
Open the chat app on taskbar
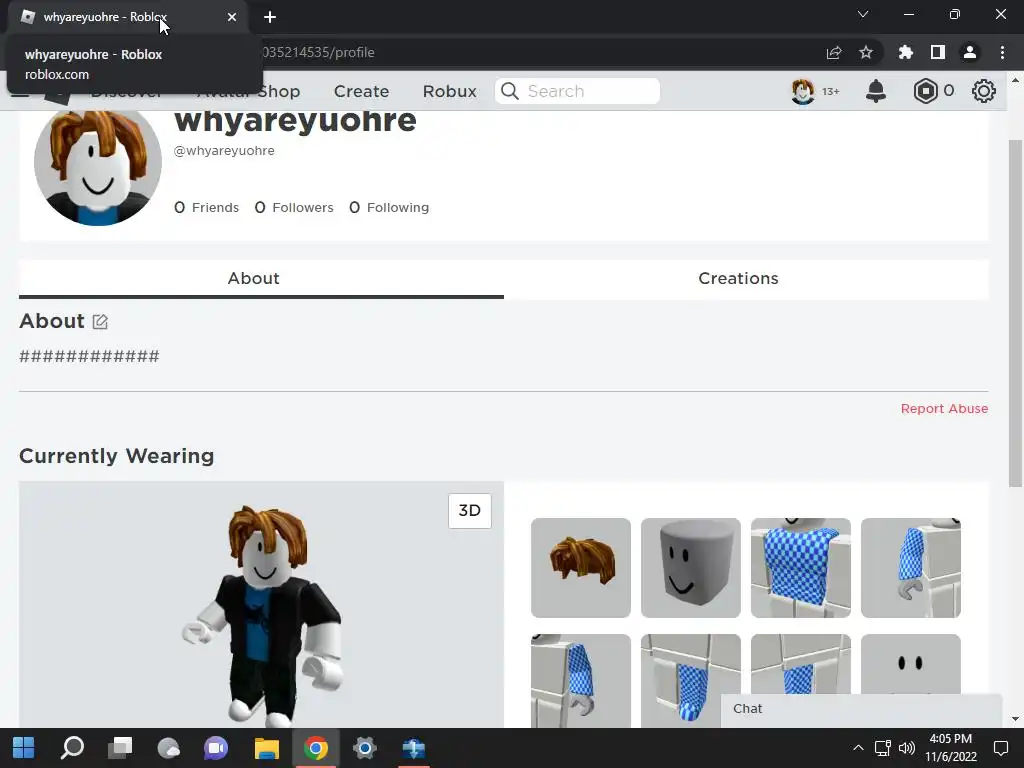coord(216,748)
